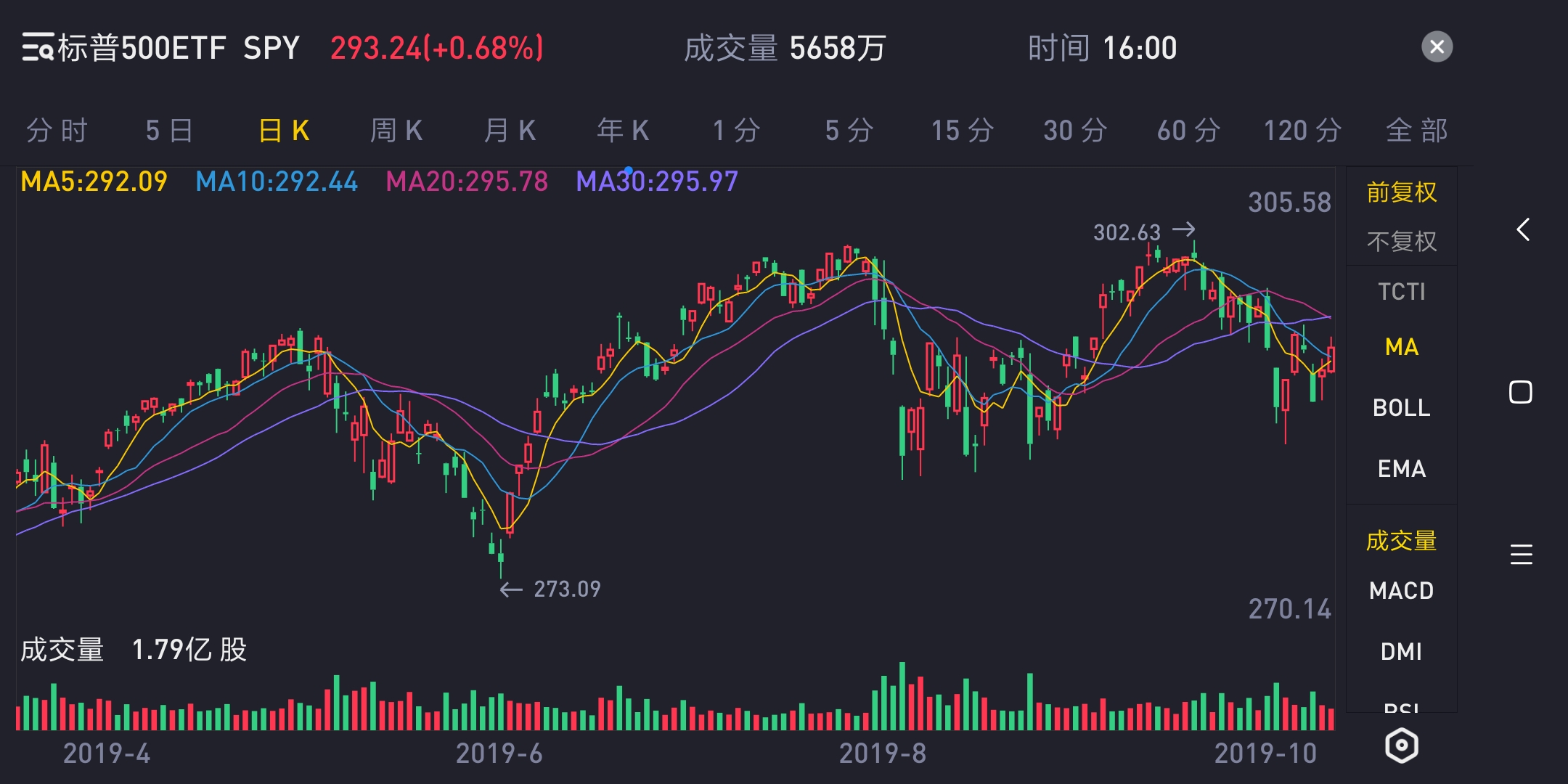Switch to 分时 intraday tab
The height and width of the screenshot is (784, 1568).
click(57, 131)
